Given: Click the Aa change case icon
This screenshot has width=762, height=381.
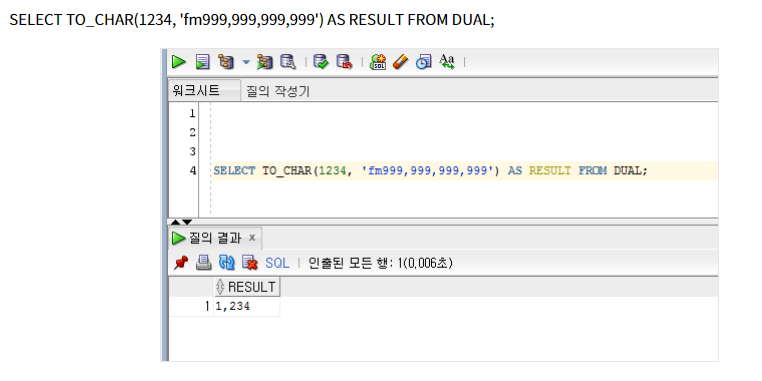Looking at the screenshot, I should [x=447, y=62].
